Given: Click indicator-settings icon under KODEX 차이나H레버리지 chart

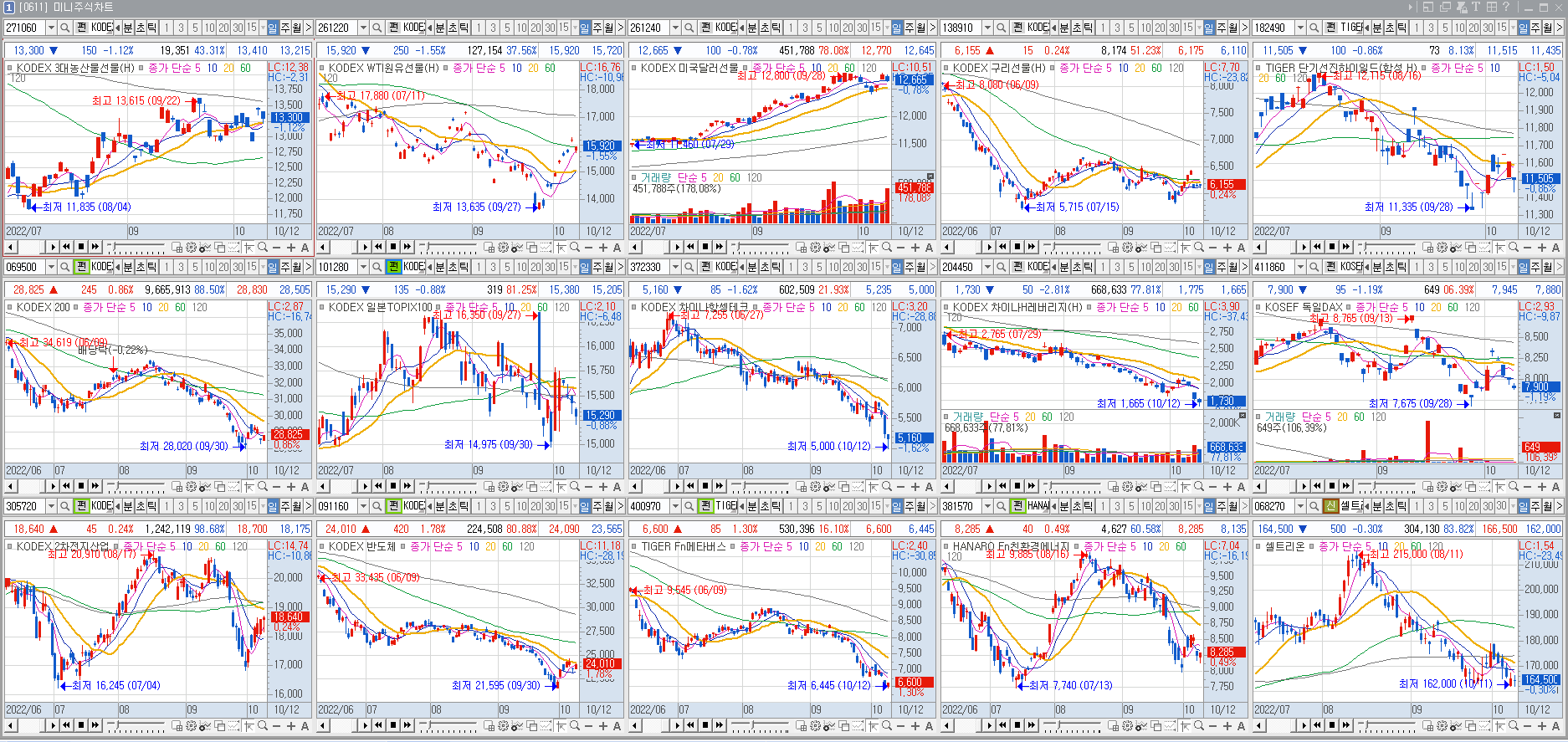Looking at the screenshot, I should (x=1141, y=486).
